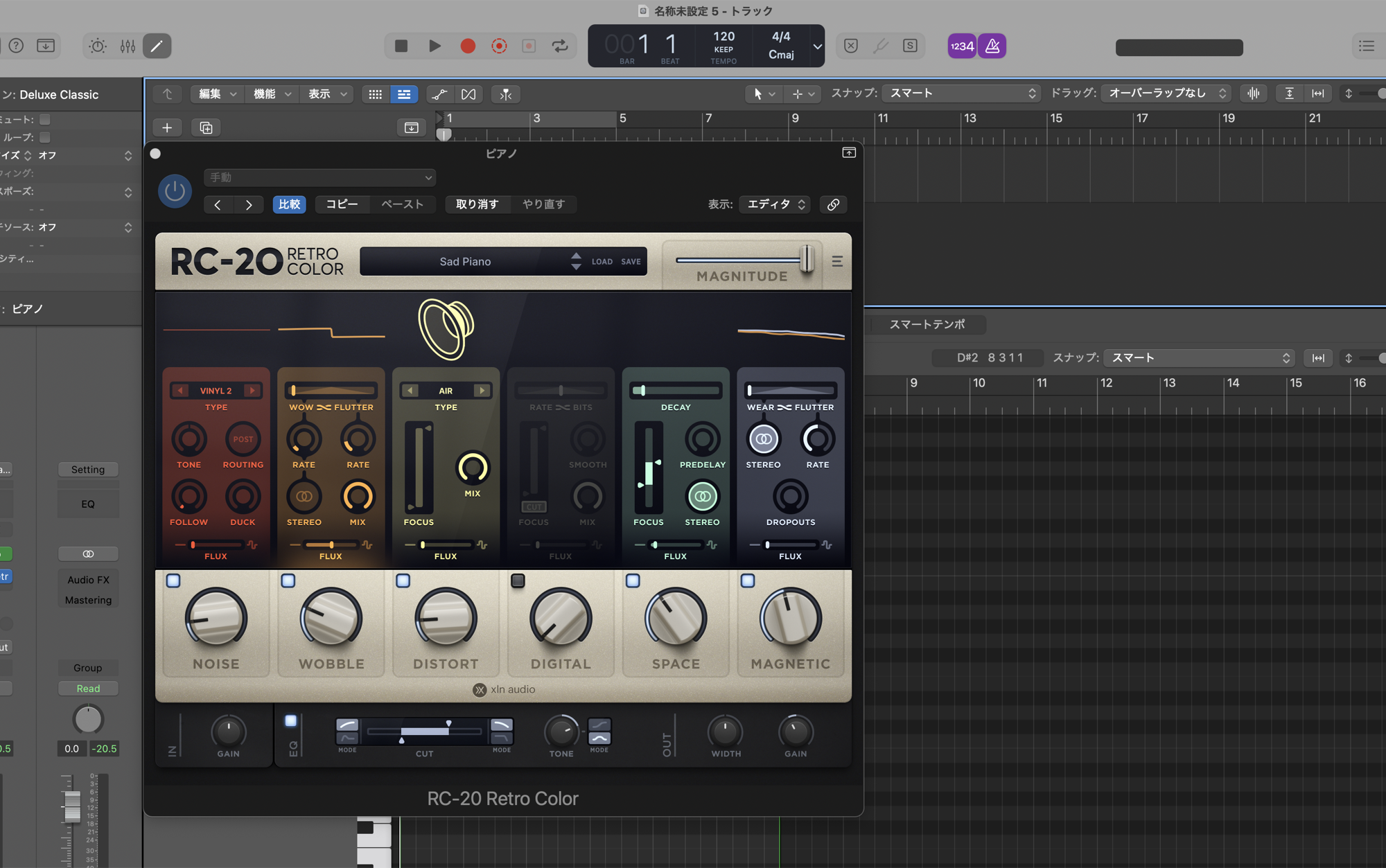This screenshot has width=1386, height=868.
Task: Open the Smart Controls icon
Action: pyautogui.click(x=98, y=46)
